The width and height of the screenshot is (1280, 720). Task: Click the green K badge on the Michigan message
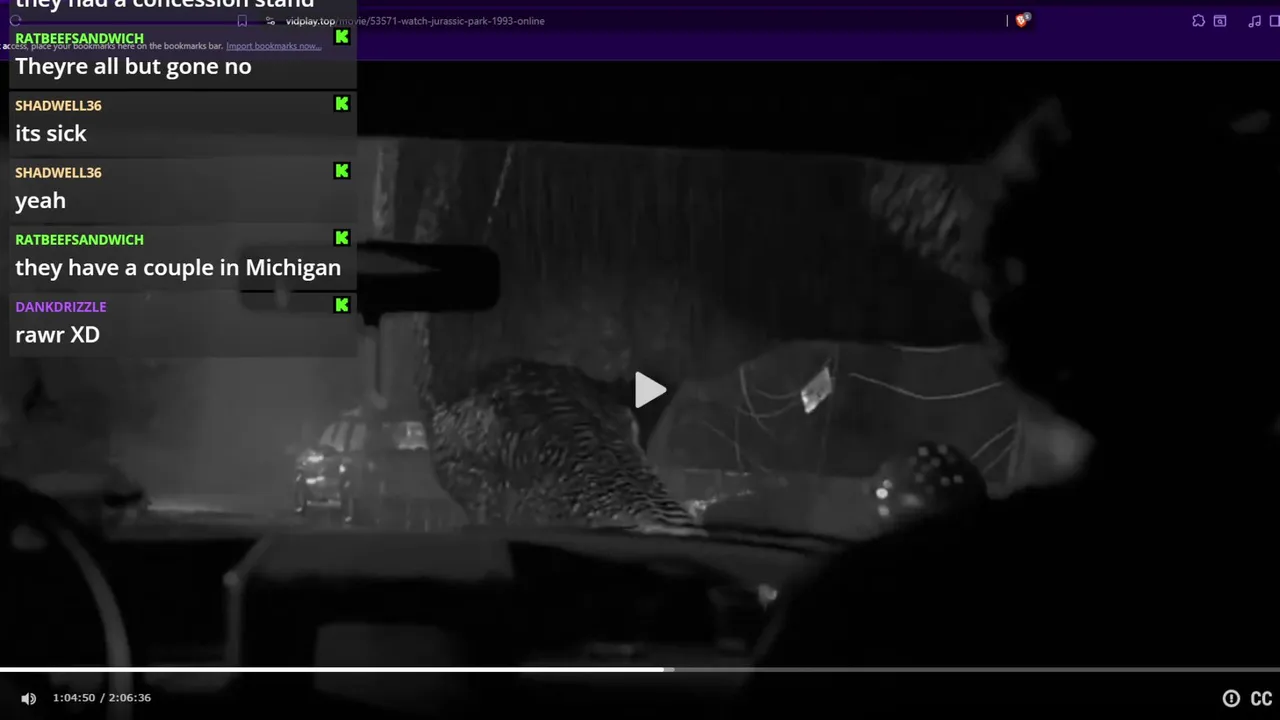pos(342,238)
